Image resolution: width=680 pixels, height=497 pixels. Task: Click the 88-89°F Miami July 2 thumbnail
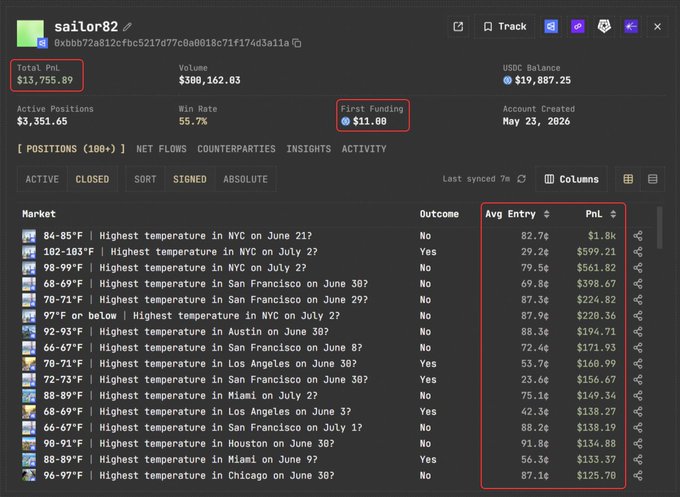click(x=29, y=396)
